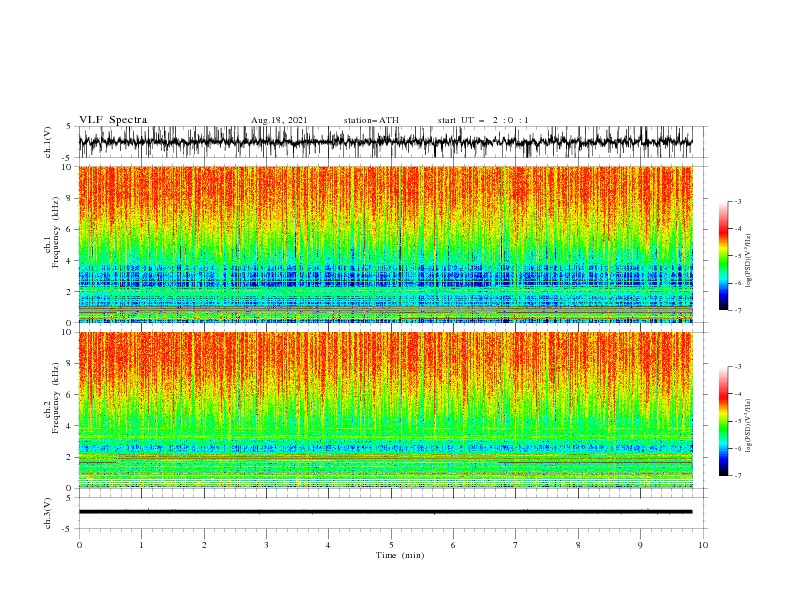This screenshot has height=612, width=792.
Task: Click the "VLF Spectra" plot title
Action: point(113,120)
